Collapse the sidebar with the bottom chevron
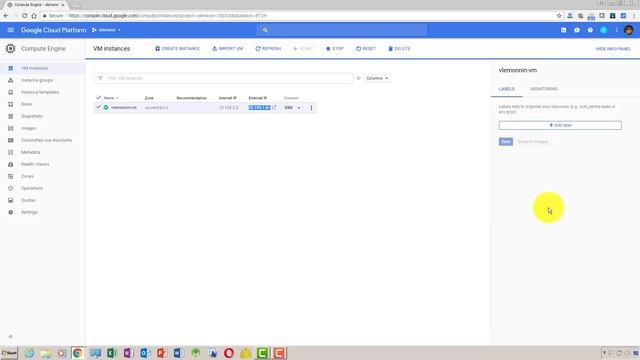Viewport: 640px width, 360px height. coord(11,337)
